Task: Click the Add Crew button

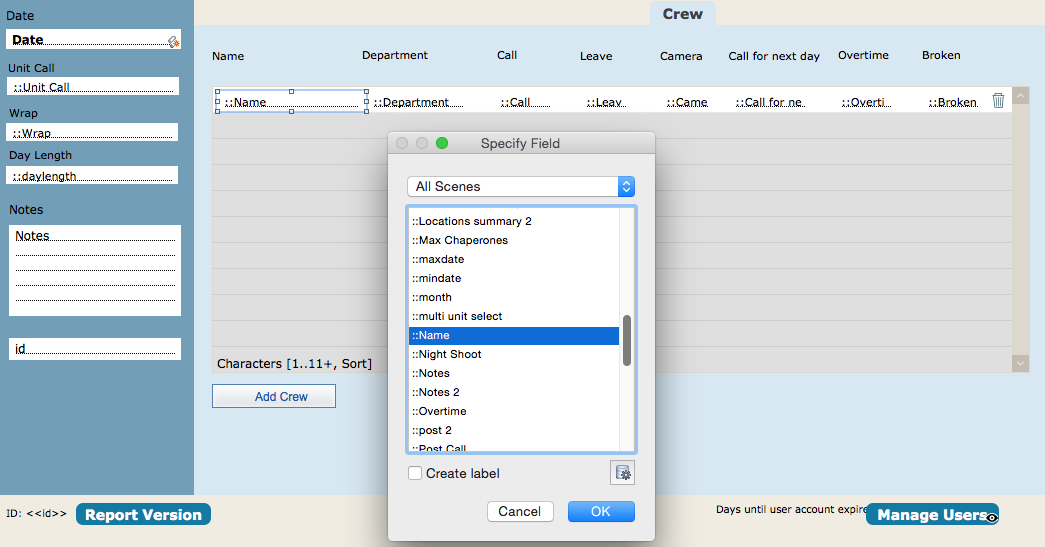Action: [x=274, y=396]
